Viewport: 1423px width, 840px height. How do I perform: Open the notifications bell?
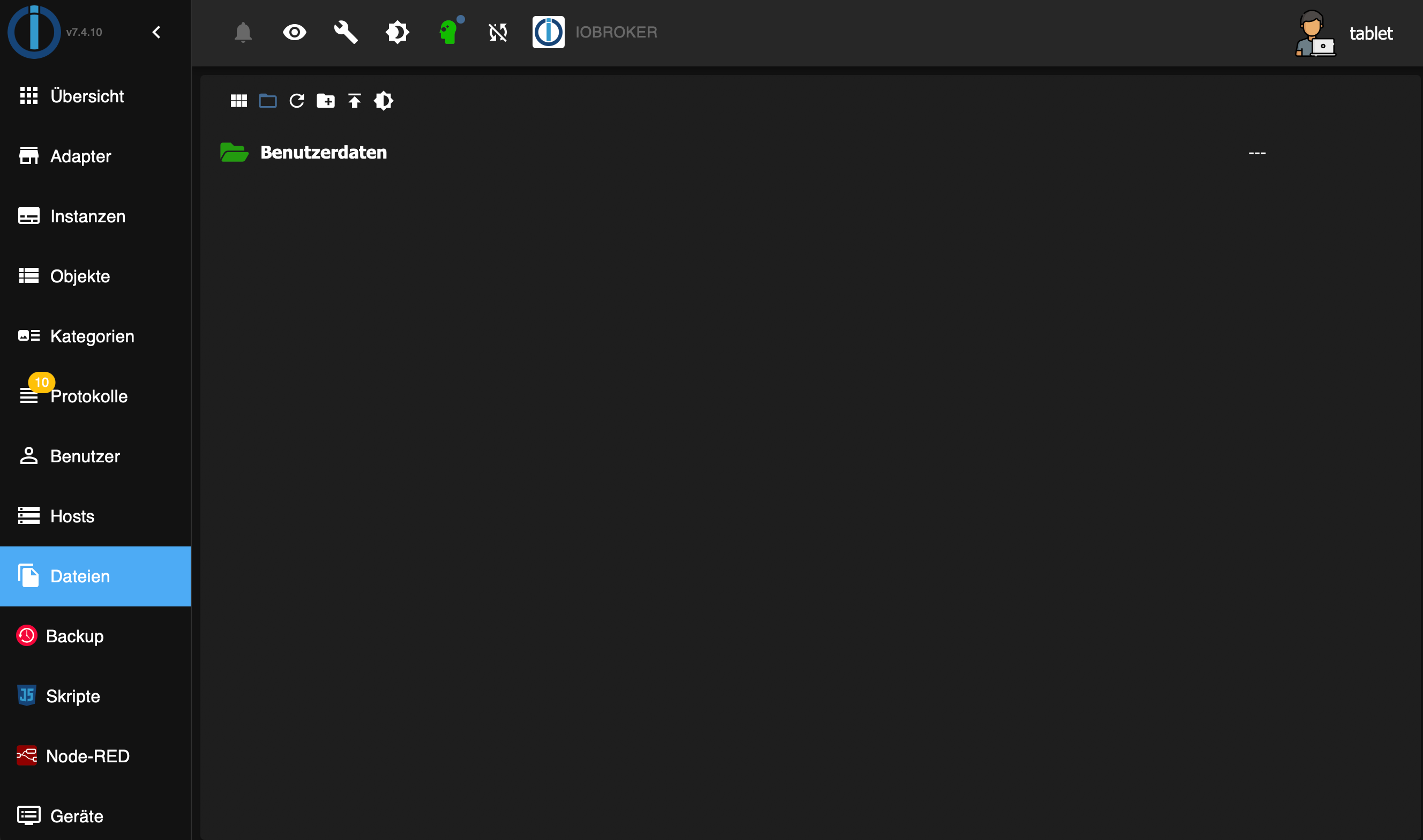[243, 32]
